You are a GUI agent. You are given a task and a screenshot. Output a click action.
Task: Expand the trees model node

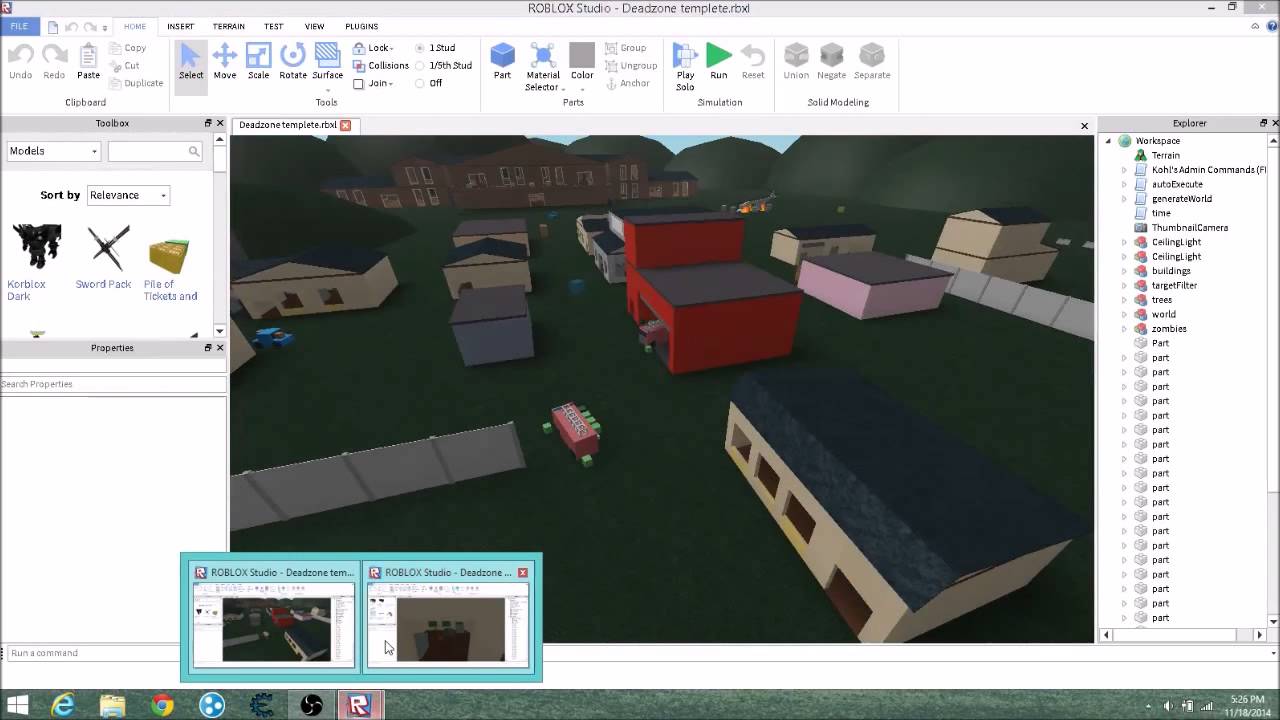(x=1124, y=300)
